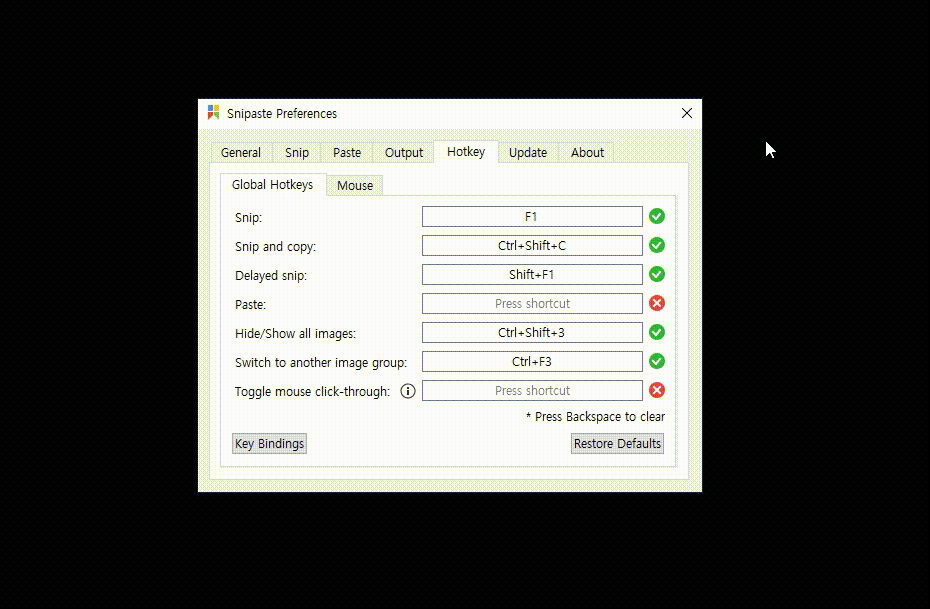The height and width of the screenshot is (609, 930).
Task: Open the About tab
Action: click(587, 152)
